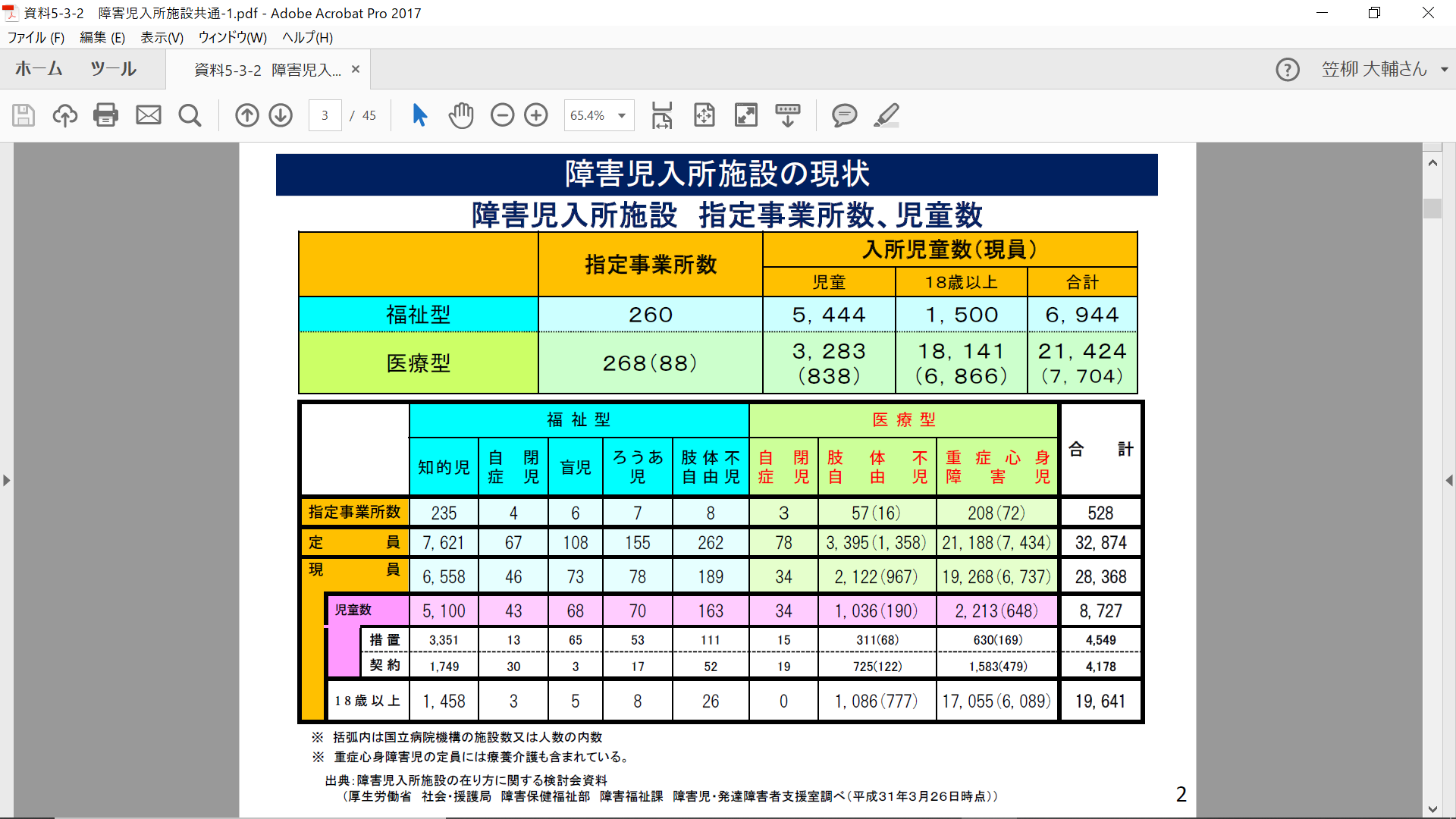Go to previous page arrow
1456x819 pixels.
click(x=247, y=115)
